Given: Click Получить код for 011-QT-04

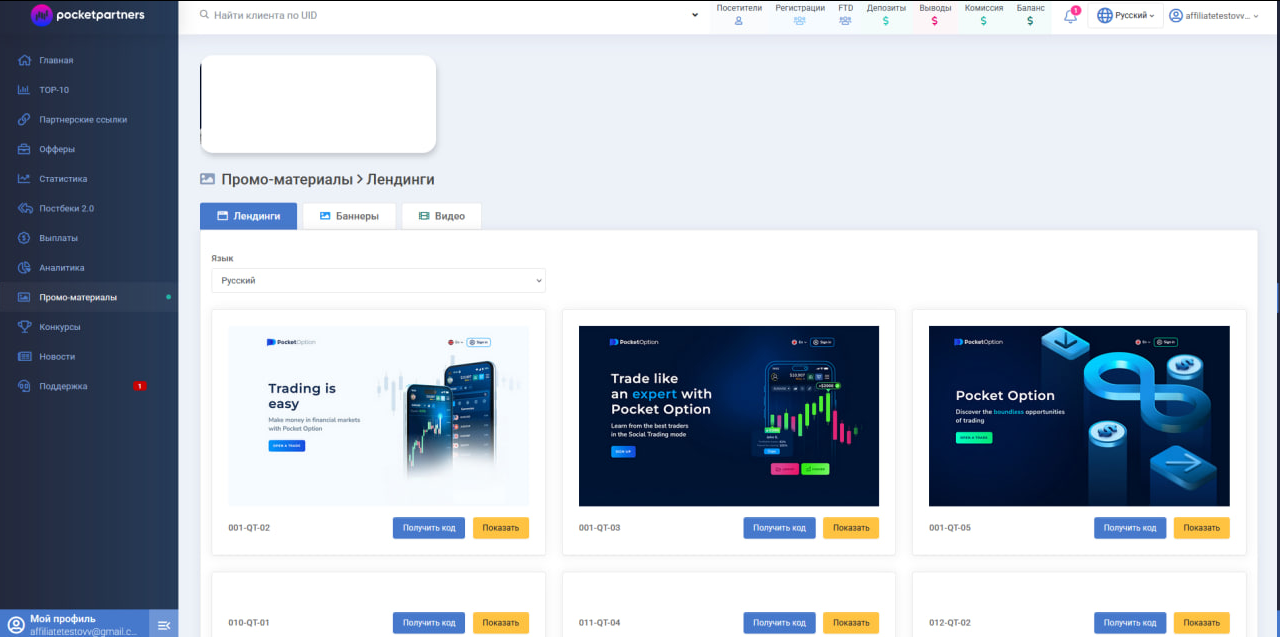Looking at the screenshot, I should tap(779, 623).
